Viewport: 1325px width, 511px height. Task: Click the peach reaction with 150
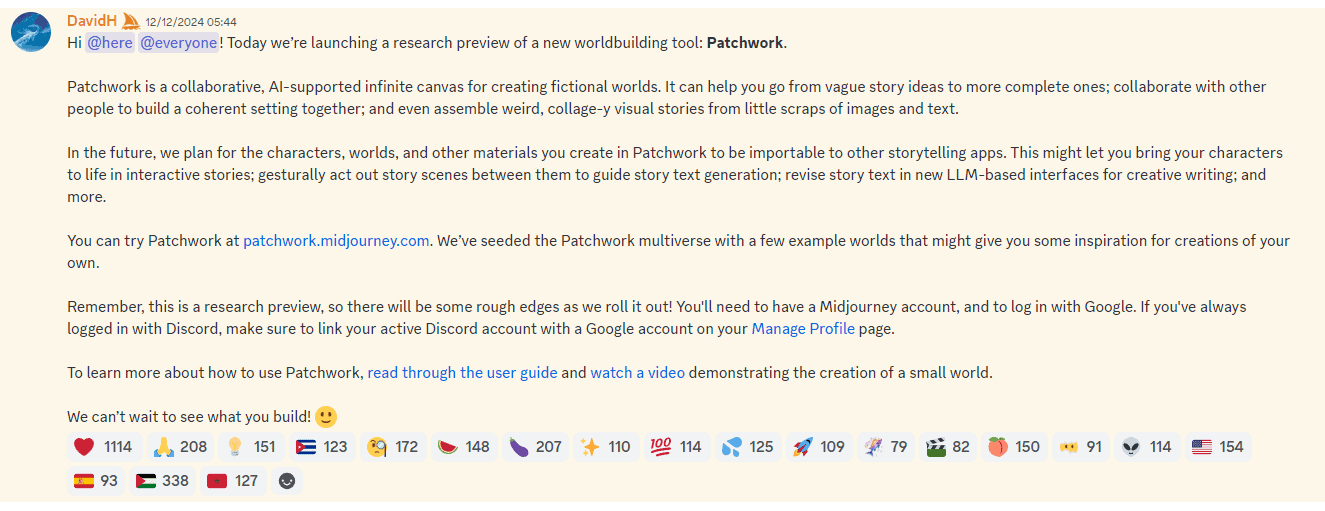click(1015, 447)
